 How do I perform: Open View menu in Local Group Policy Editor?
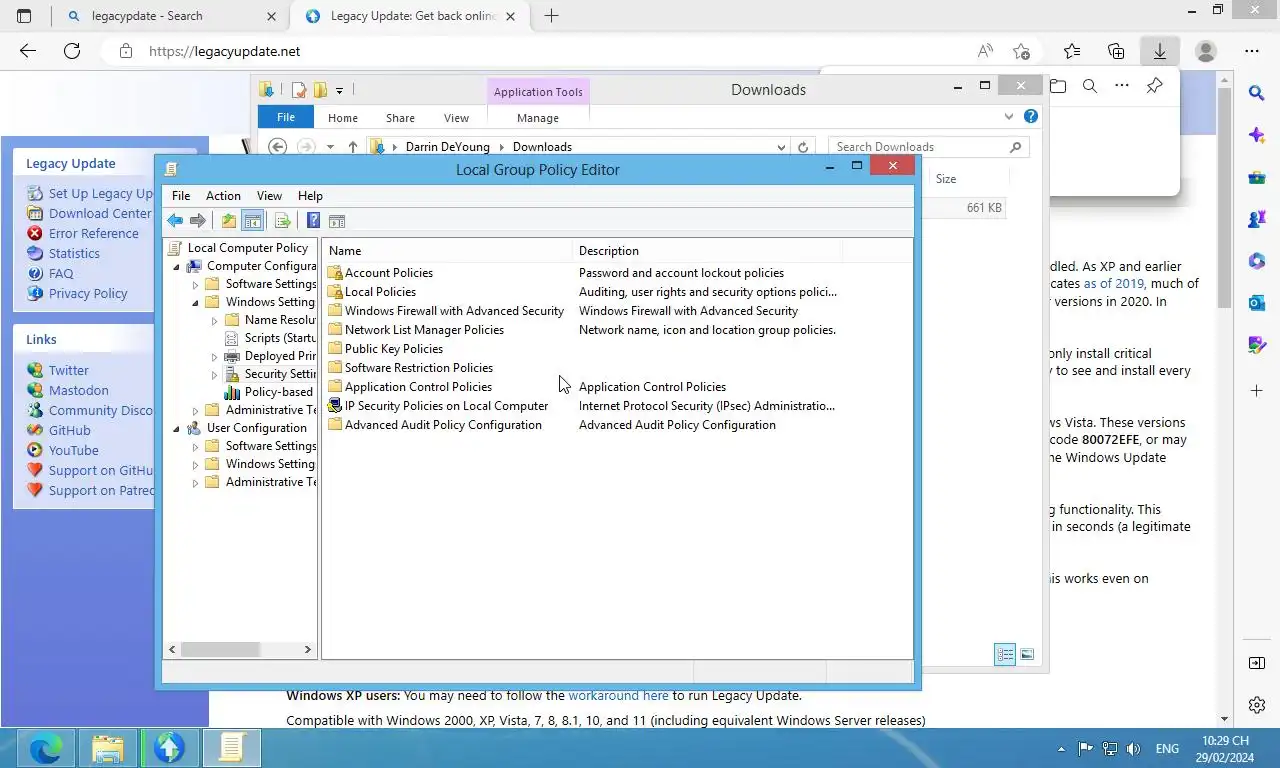(x=269, y=196)
